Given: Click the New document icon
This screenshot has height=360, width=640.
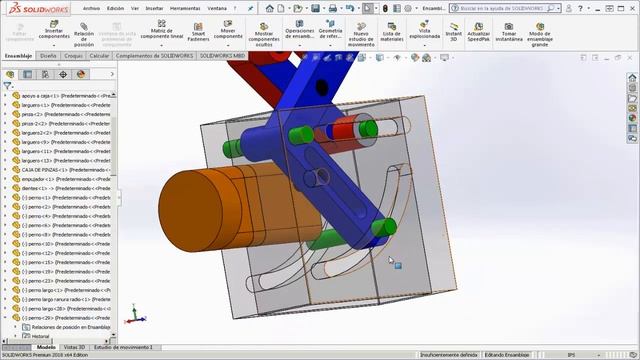Looking at the screenshot, I should pyautogui.click(x=281, y=8).
